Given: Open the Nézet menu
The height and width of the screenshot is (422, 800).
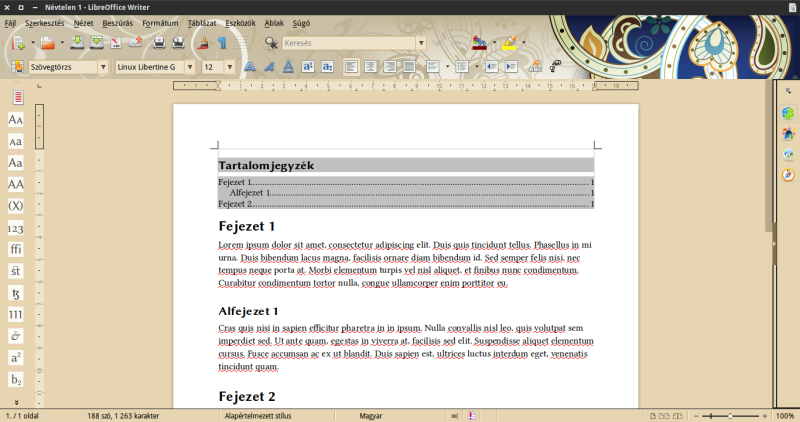Looking at the screenshot, I should [83, 23].
